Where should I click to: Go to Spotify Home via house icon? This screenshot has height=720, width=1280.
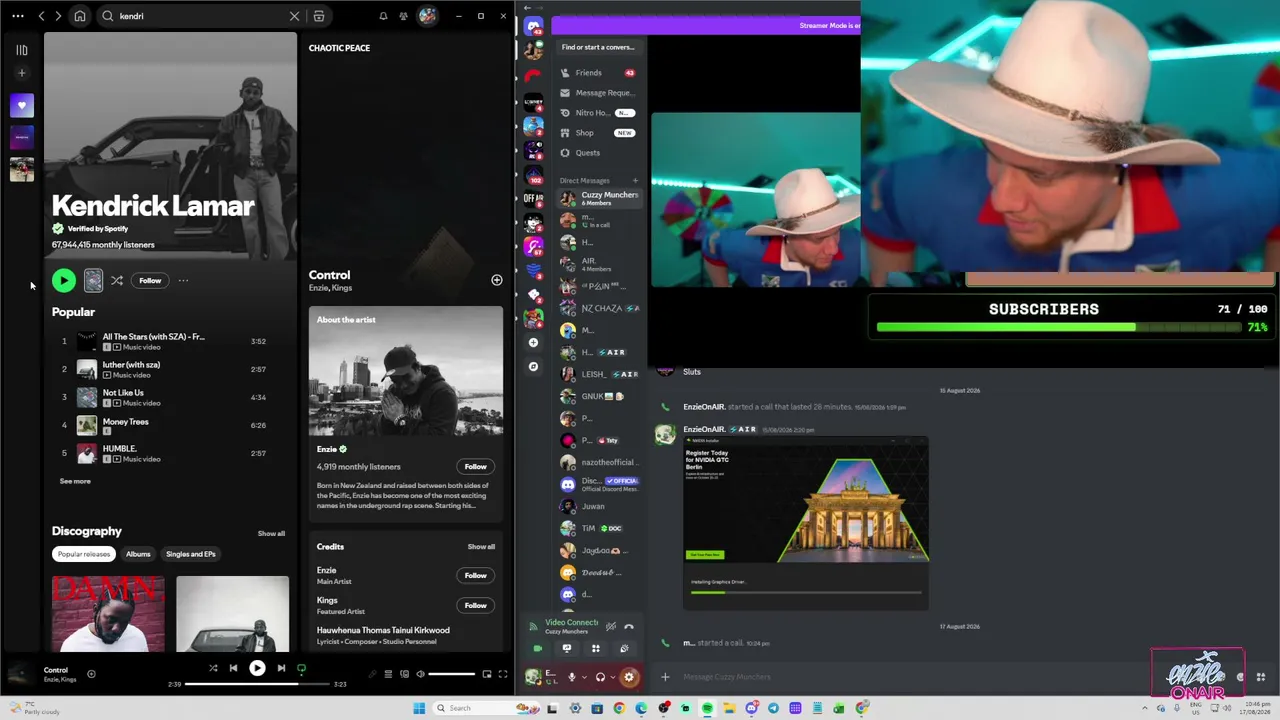[80, 16]
